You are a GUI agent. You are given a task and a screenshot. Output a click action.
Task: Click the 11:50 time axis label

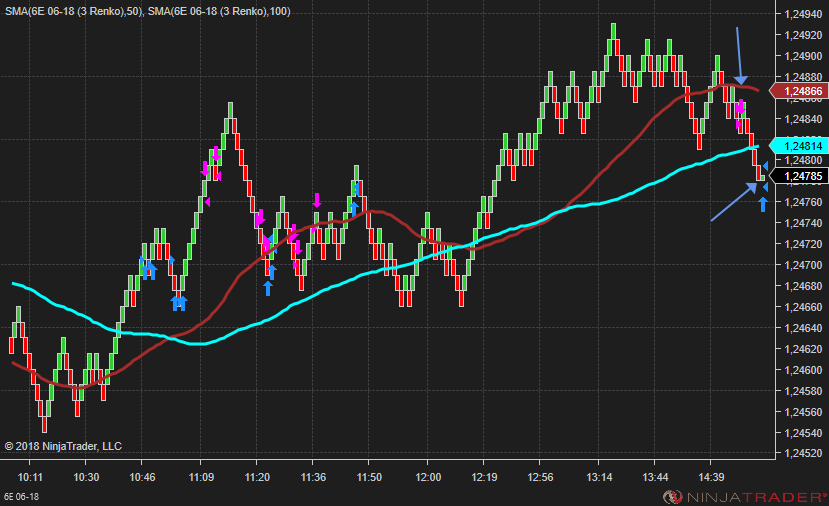(x=369, y=477)
